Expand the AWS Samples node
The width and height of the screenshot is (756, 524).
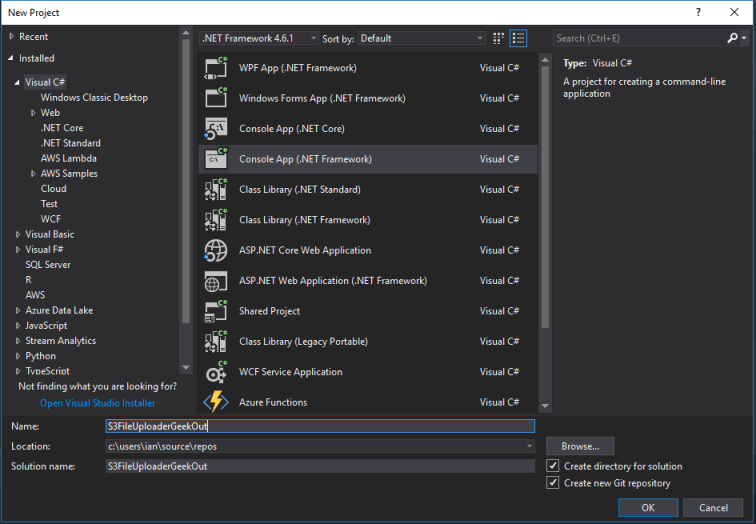(x=33, y=174)
